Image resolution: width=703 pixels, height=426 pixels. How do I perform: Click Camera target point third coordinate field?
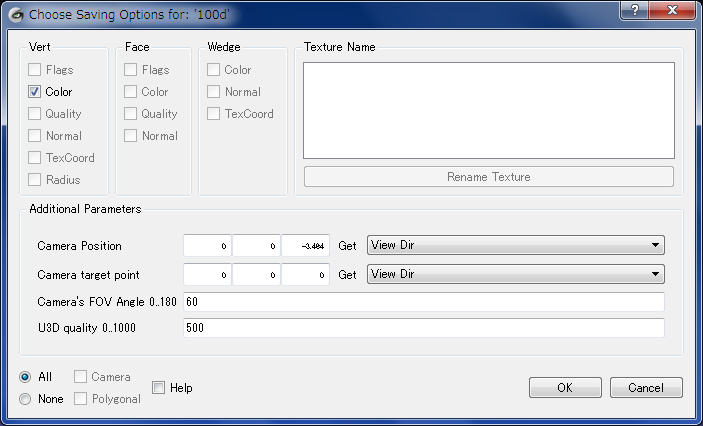(x=305, y=274)
